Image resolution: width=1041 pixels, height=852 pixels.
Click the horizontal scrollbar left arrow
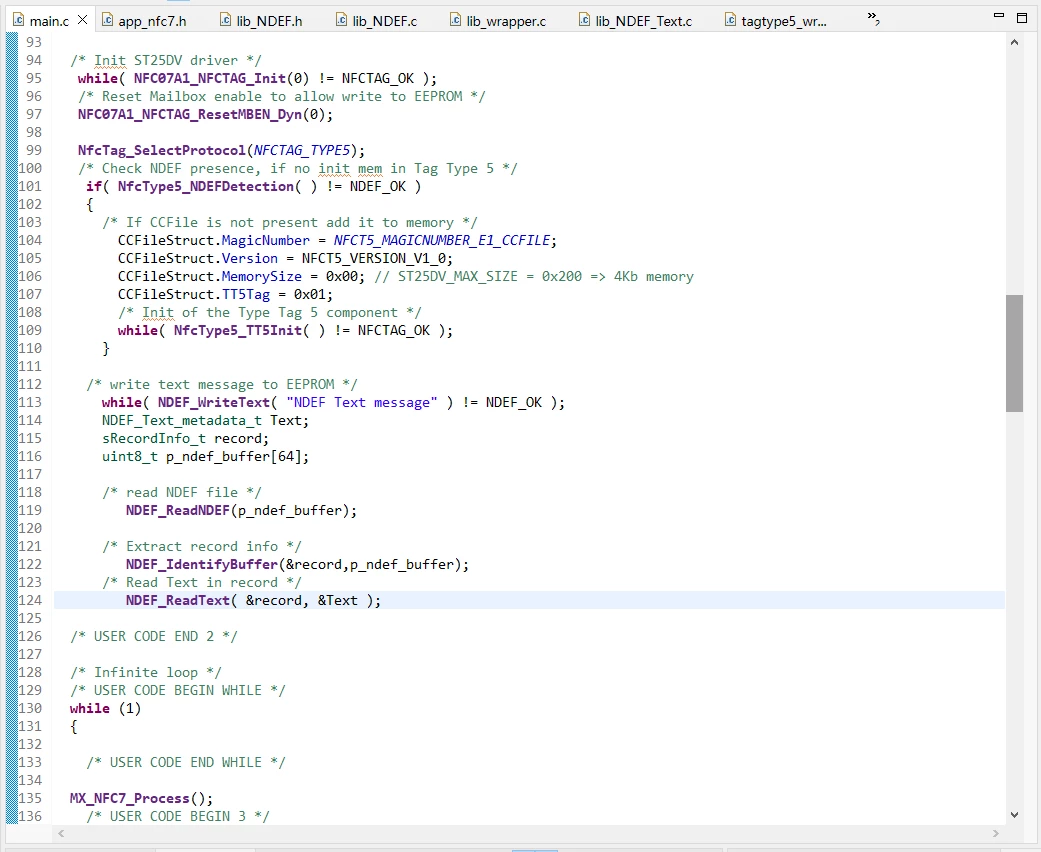coord(61,833)
